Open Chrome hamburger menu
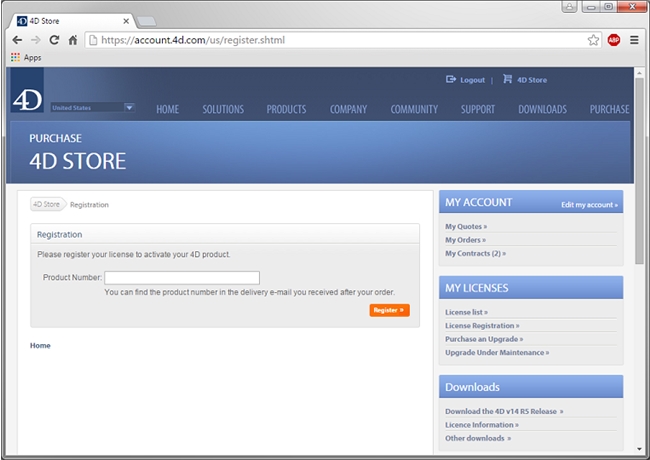Screen dimensions: 650x460 tap(634, 40)
